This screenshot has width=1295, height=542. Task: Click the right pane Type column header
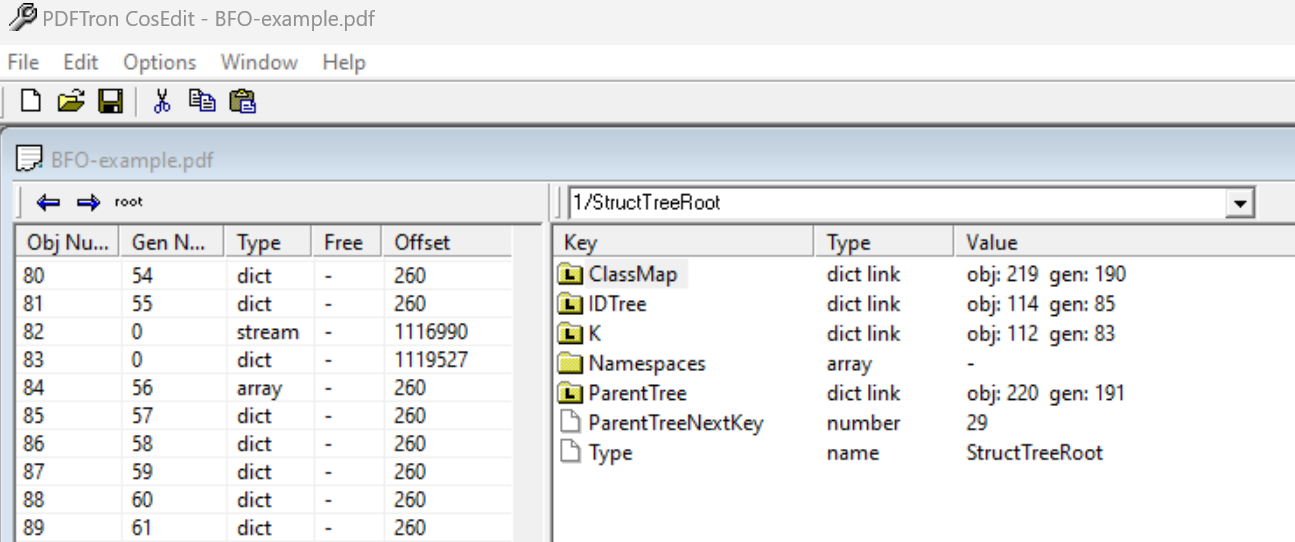click(884, 242)
